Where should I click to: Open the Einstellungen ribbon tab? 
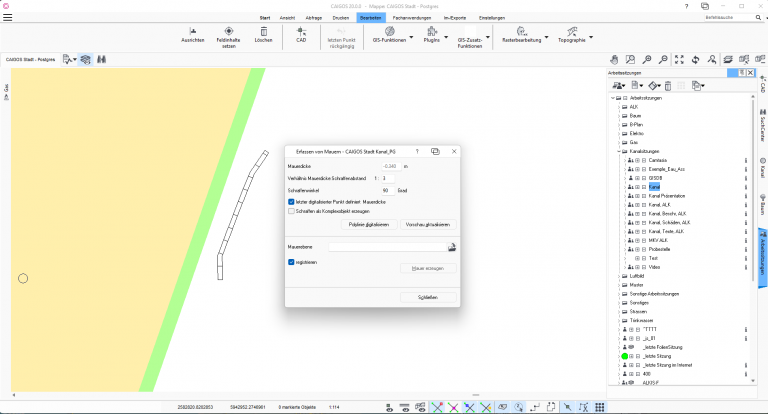pyautogui.click(x=492, y=18)
